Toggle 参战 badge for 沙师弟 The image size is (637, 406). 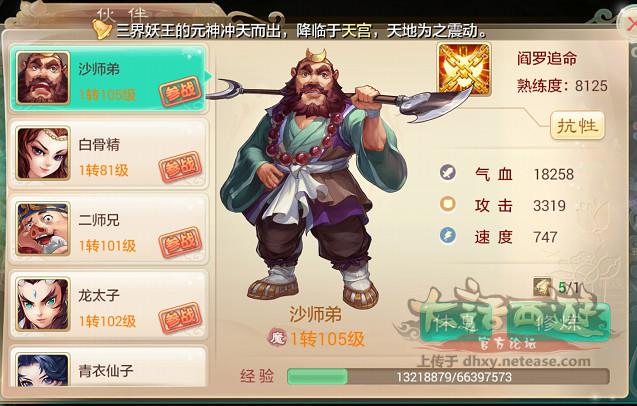[x=180, y=91]
